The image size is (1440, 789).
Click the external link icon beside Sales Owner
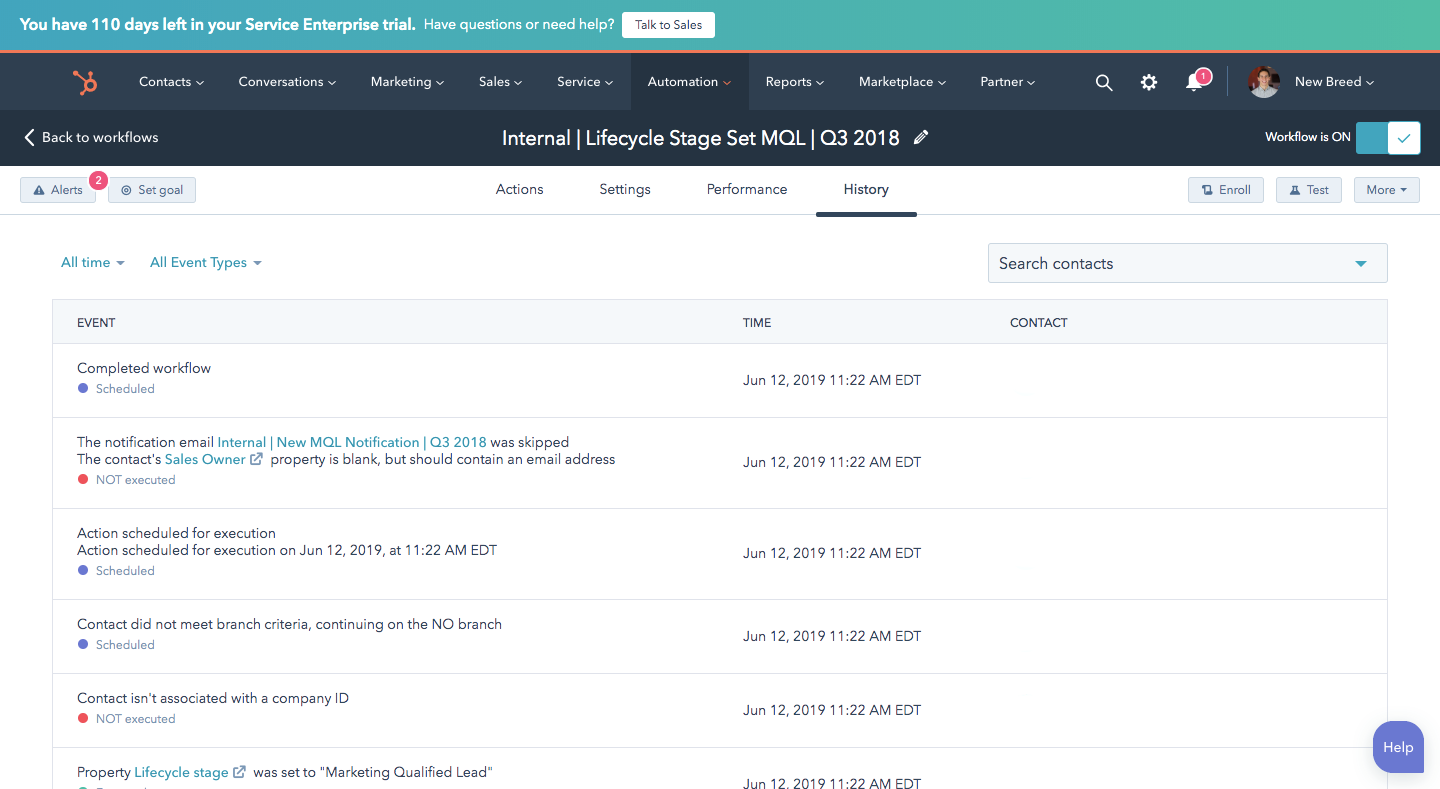pos(256,459)
